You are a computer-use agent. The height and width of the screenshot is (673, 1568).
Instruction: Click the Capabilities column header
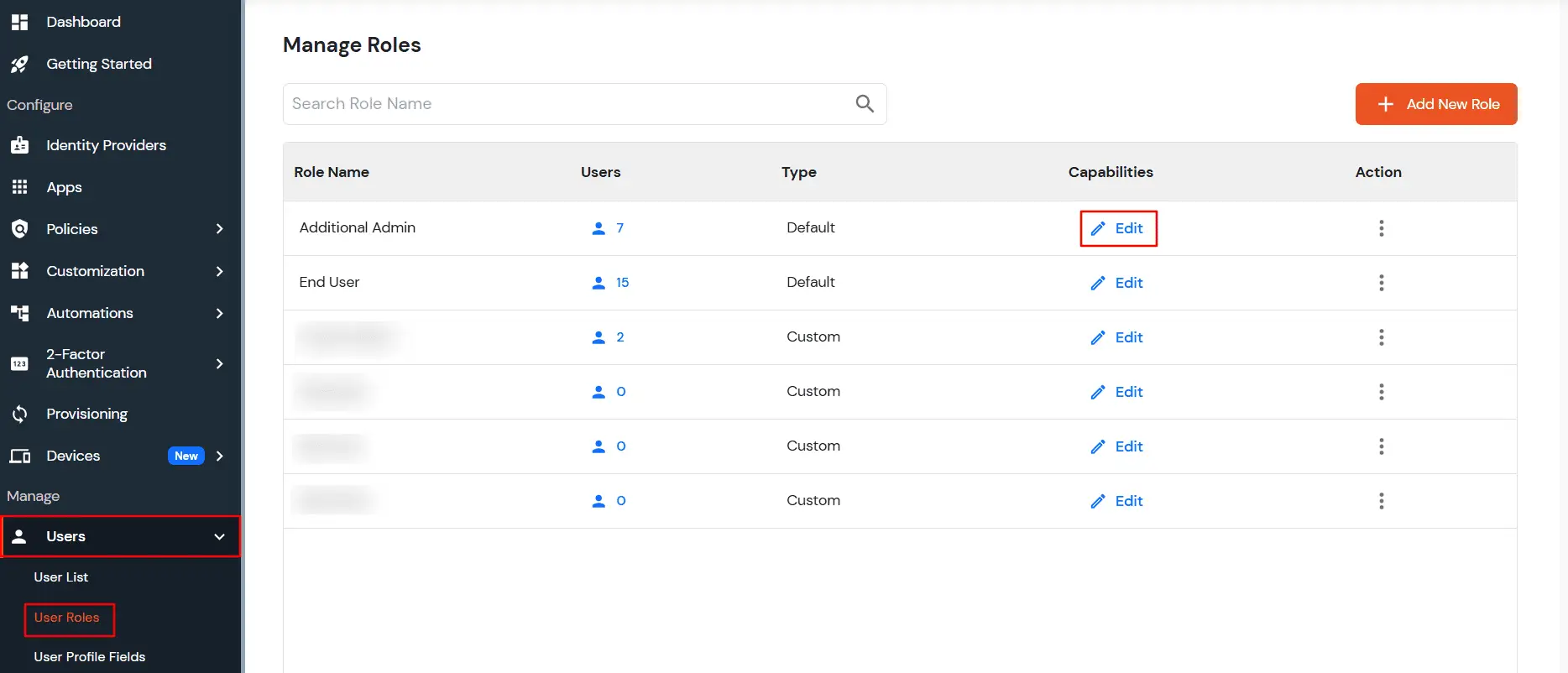pos(1111,172)
